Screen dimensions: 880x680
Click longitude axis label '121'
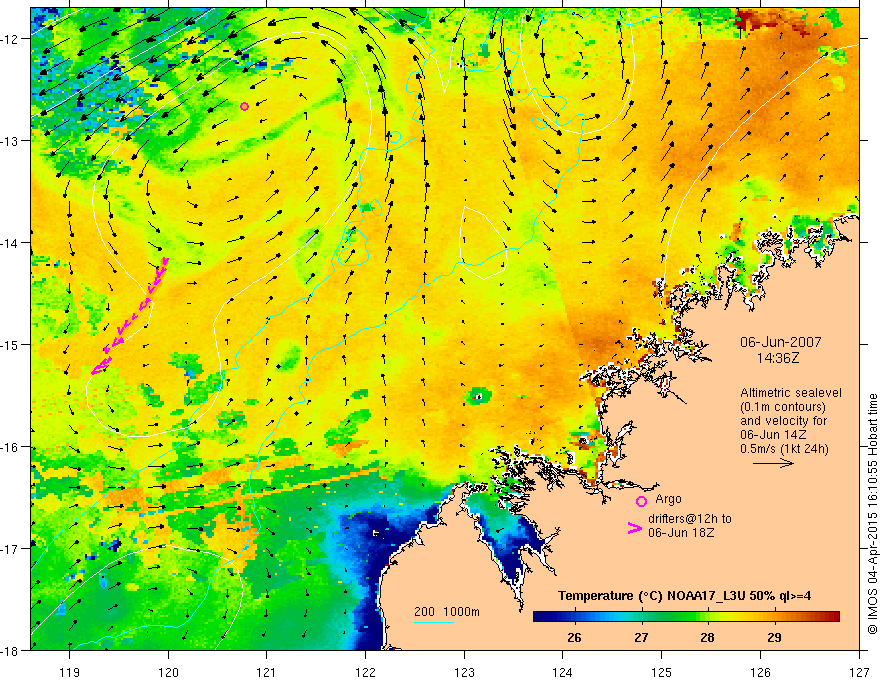(x=267, y=672)
